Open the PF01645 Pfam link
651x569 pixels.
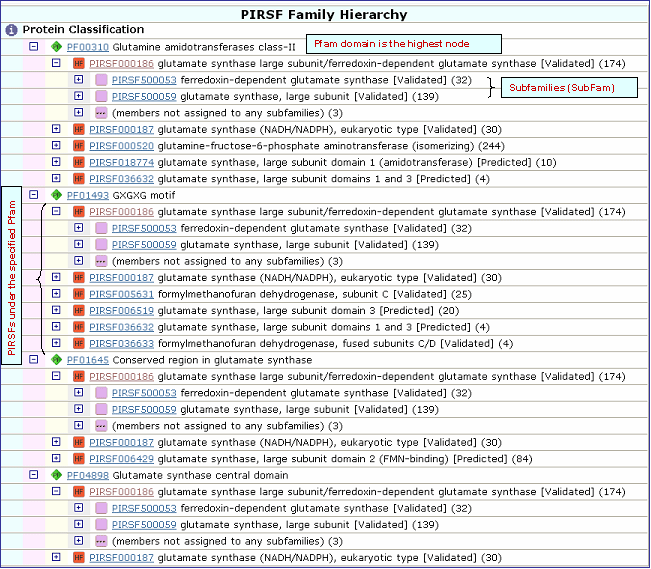tap(88, 360)
